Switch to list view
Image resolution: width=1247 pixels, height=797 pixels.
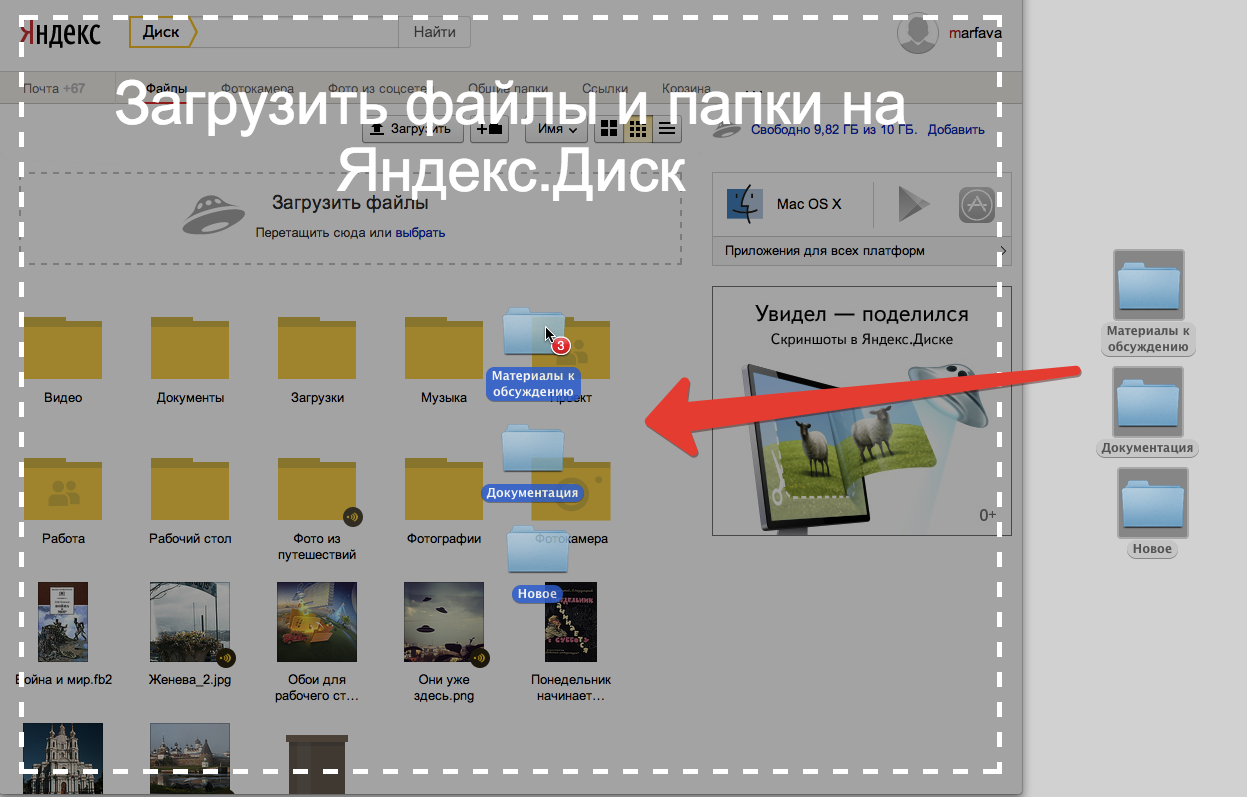(666, 129)
